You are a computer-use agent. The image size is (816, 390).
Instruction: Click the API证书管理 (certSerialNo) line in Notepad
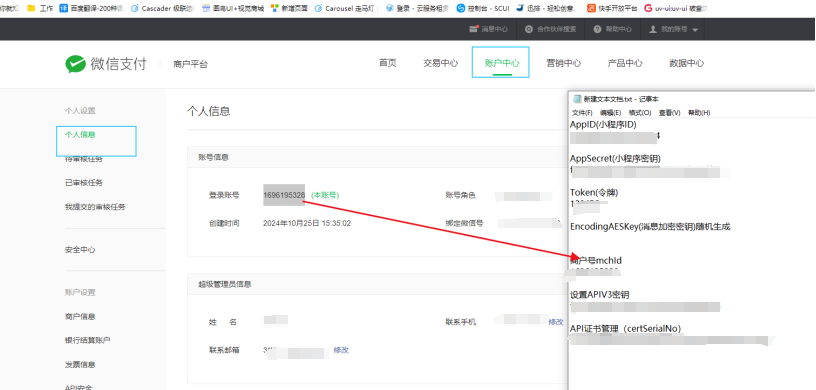pos(626,329)
